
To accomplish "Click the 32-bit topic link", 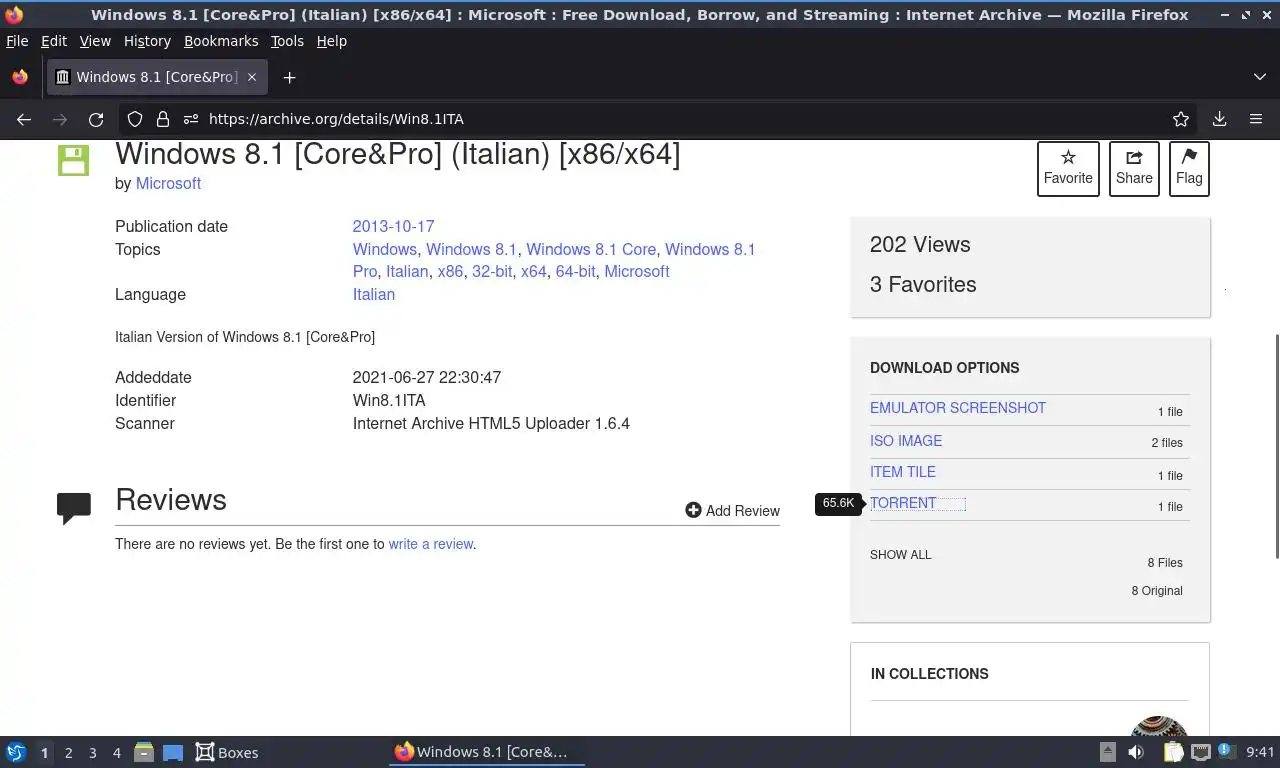I will (492, 271).
